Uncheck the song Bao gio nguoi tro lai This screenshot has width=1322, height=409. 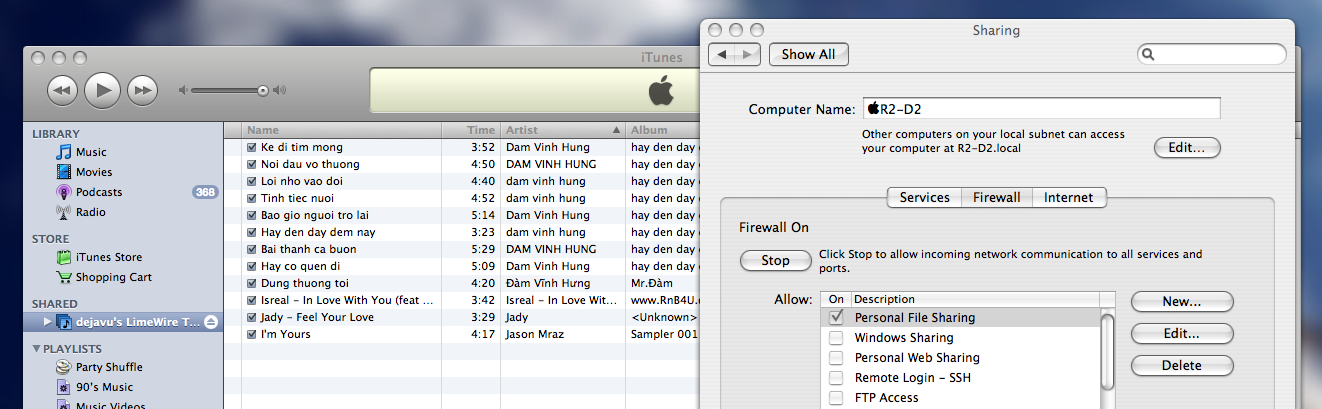[252, 215]
